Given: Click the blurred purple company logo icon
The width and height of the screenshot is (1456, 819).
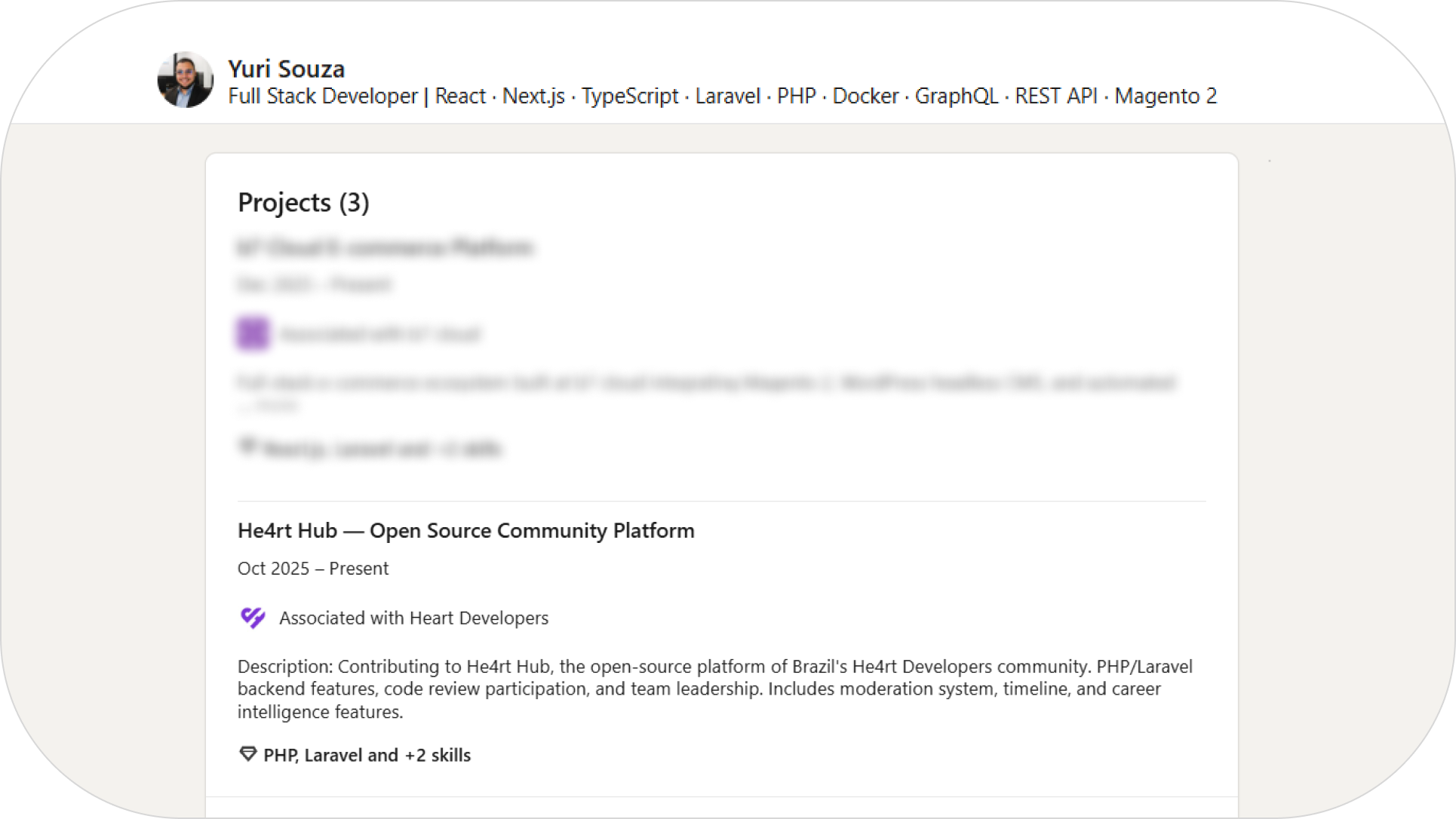Looking at the screenshot, I should (x=253, y=333).
